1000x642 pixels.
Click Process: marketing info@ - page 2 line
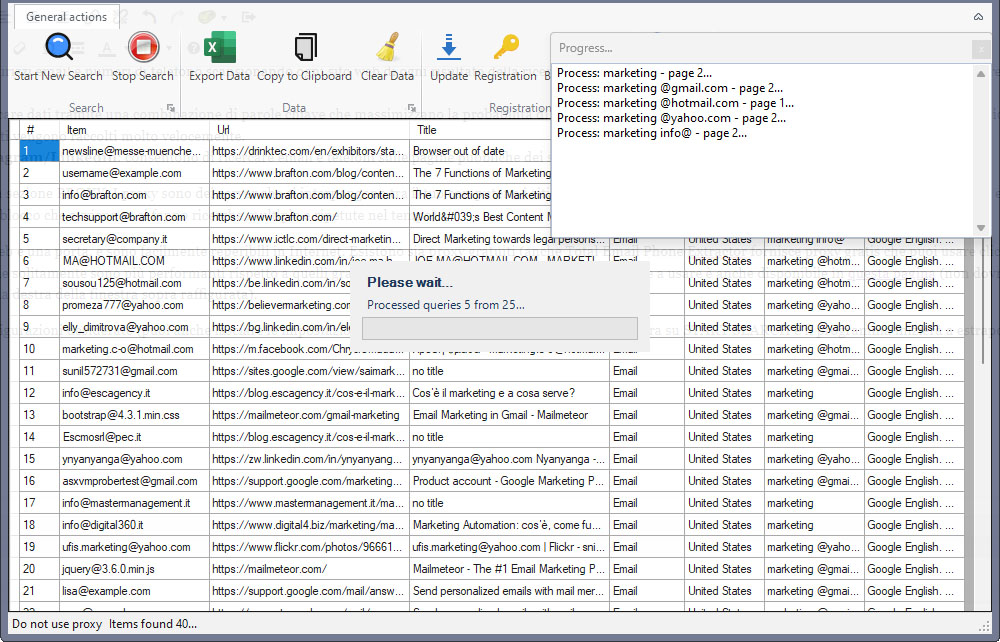click(652, 133)
